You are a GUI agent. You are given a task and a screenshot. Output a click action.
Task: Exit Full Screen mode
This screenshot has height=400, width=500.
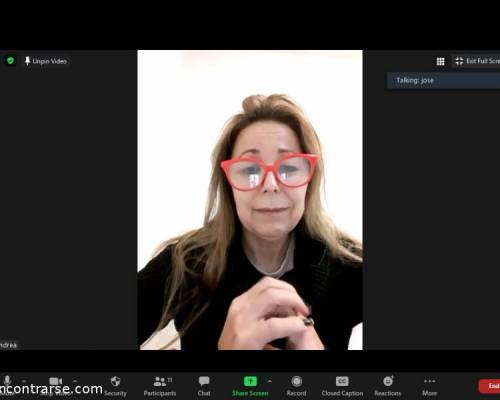click(477, 61)
